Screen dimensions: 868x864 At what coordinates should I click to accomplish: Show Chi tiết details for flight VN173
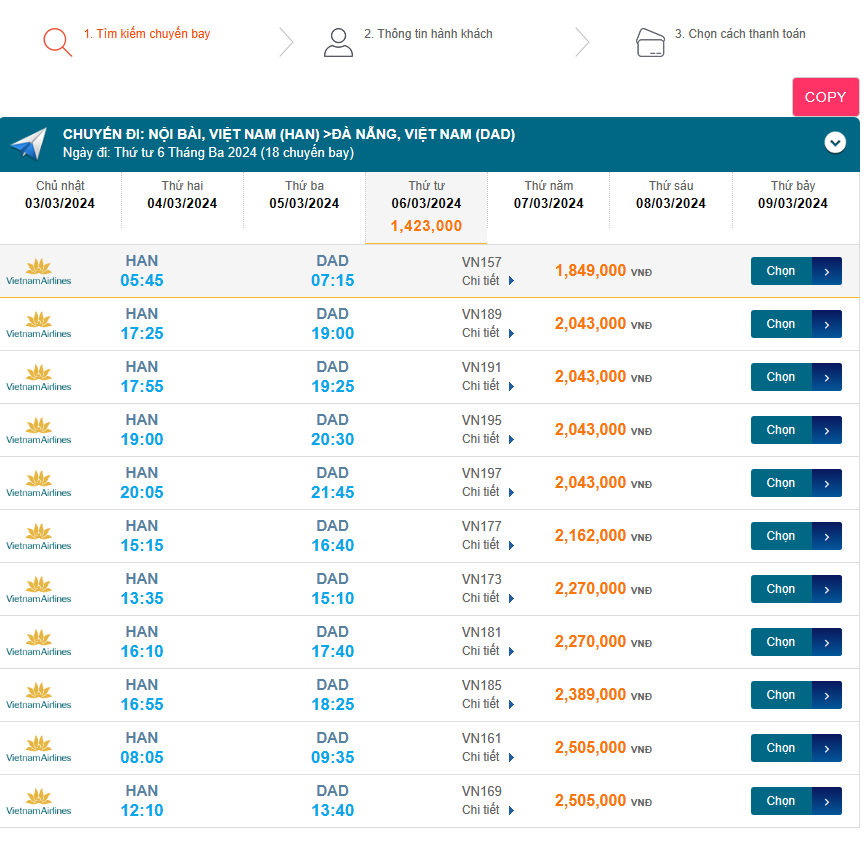tap(487, 598)
